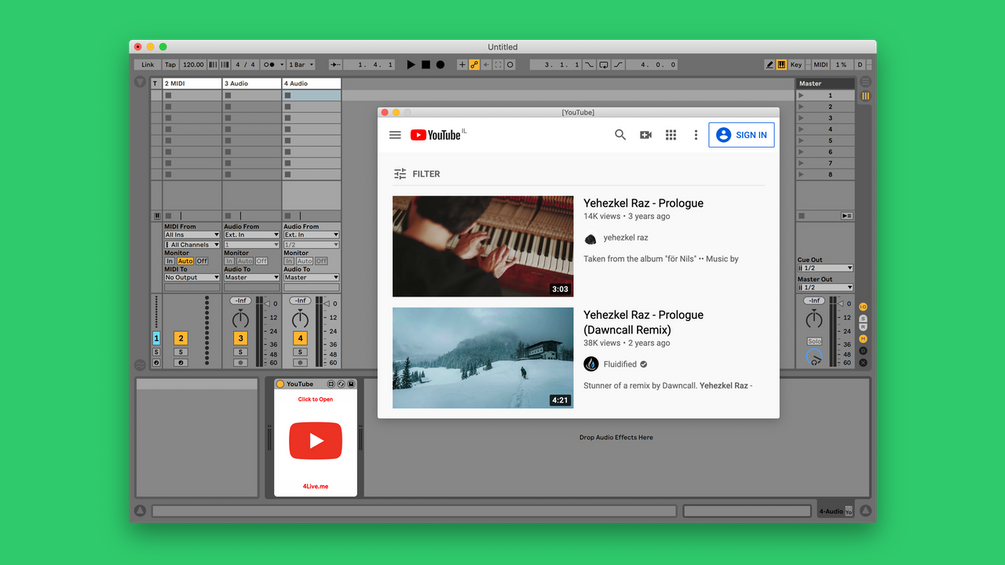Arm the 4 Audio track for recording
1005x565 pixels.
[300, 363]
